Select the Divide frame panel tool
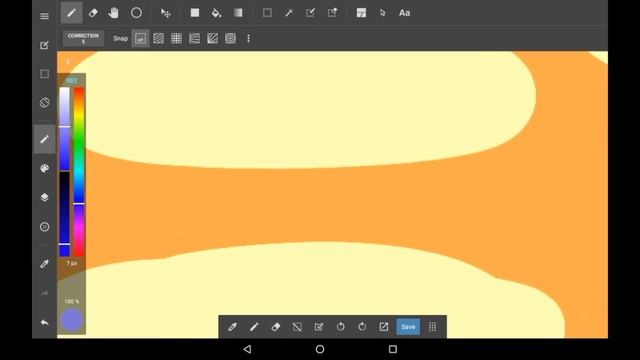This screenshot has width=640, height=360. pos(361,13)
